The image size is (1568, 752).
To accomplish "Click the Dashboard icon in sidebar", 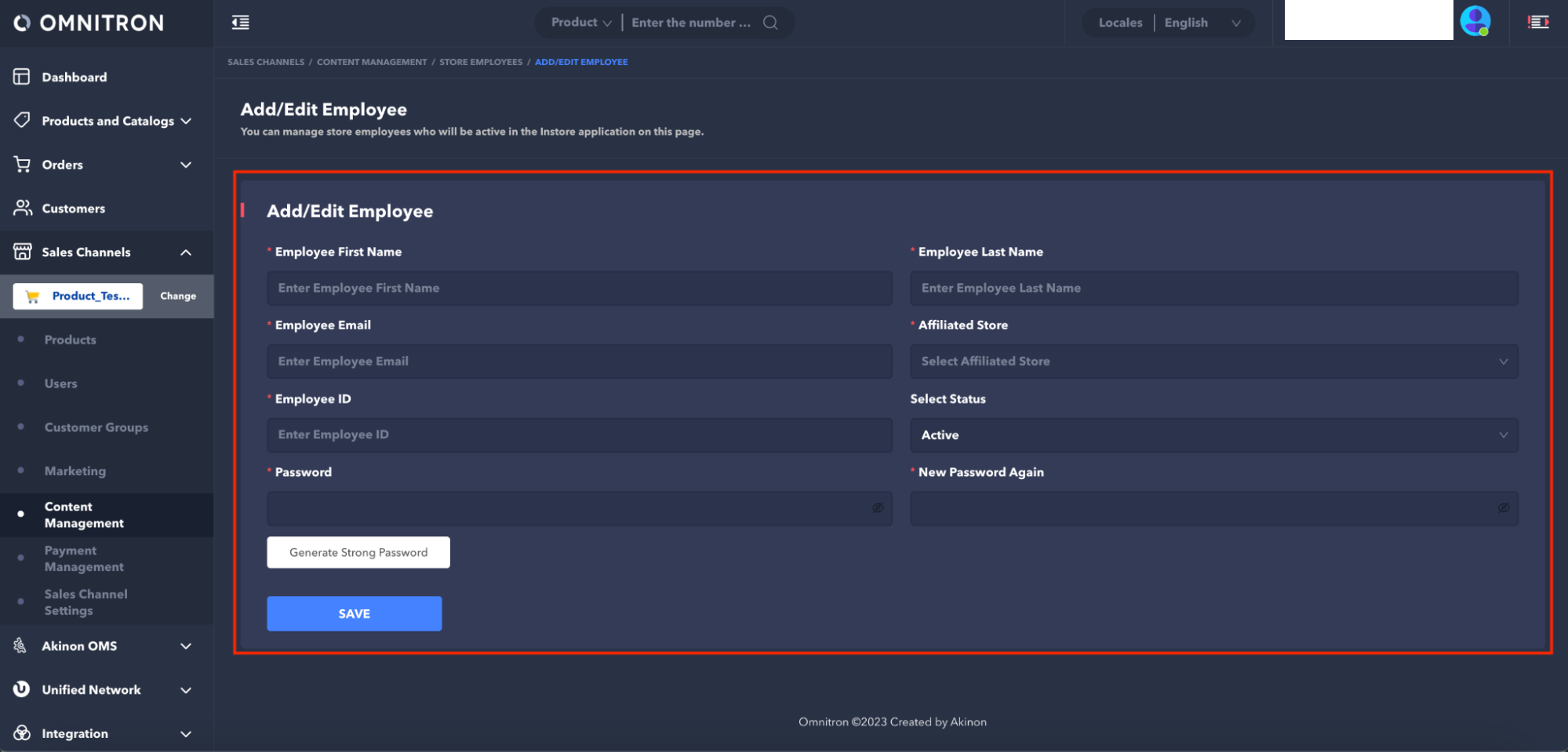I will 22,77.
